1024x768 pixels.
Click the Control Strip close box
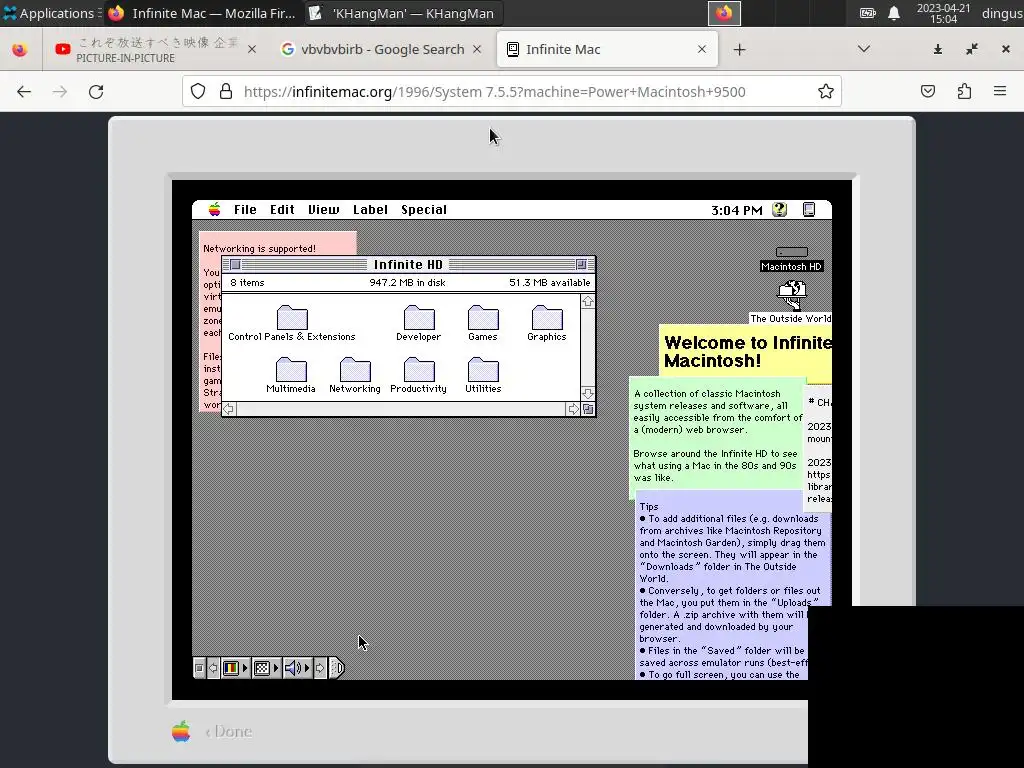click(x=199, y=668)
